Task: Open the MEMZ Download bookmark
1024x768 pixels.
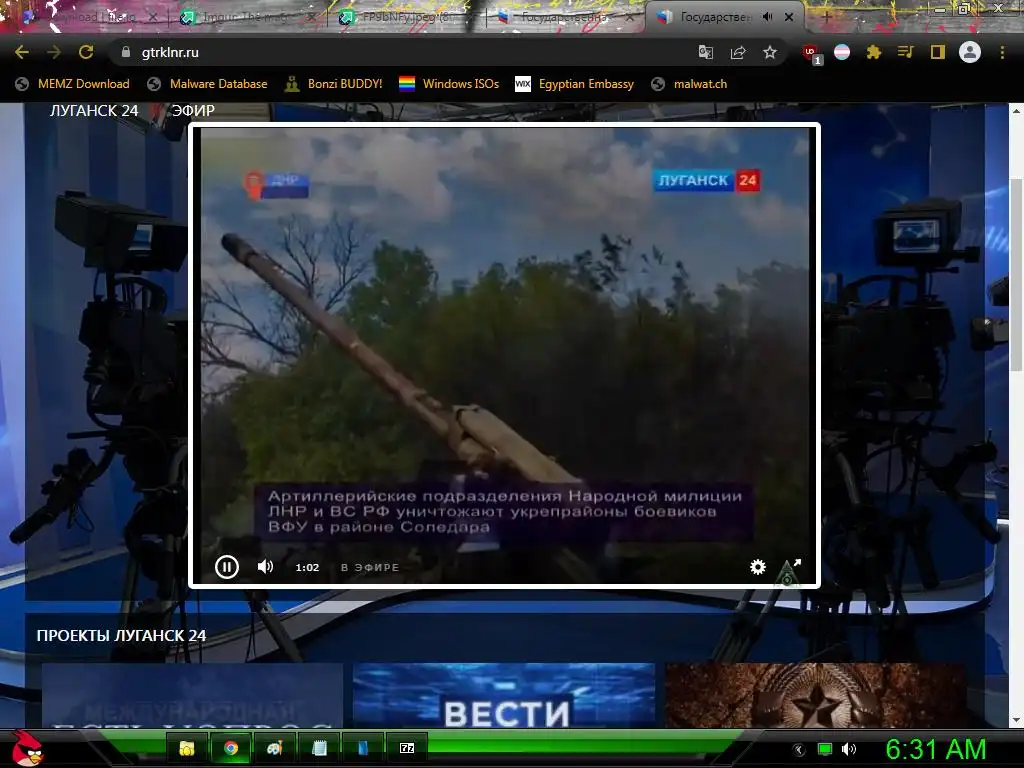Action: click(72, 84)
